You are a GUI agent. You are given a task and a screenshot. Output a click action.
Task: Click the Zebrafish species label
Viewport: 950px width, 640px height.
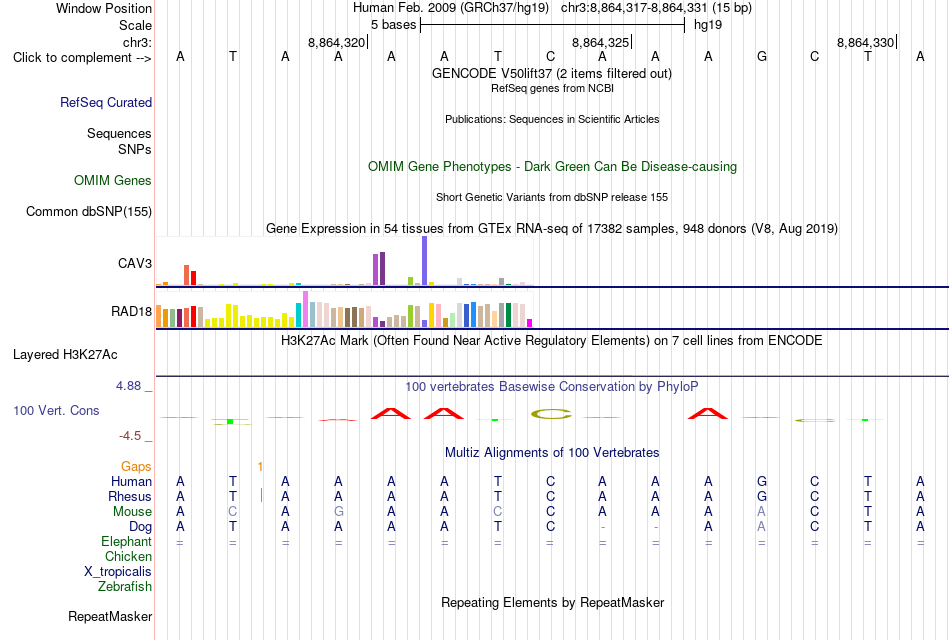pos(125,587)
